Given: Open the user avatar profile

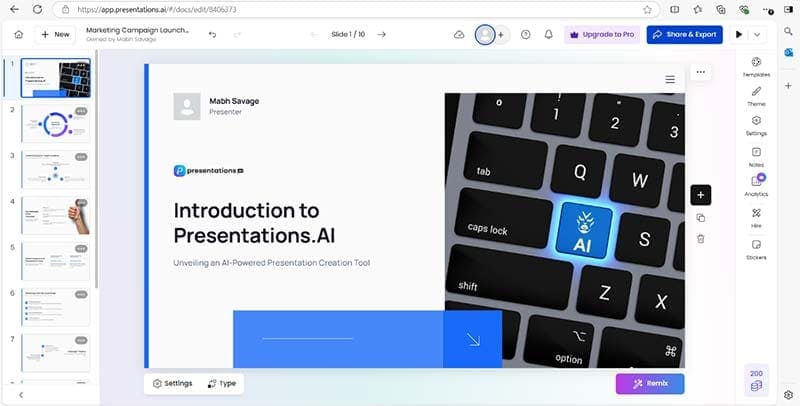Looking at the screenshot, I should (x=485, y=35).
